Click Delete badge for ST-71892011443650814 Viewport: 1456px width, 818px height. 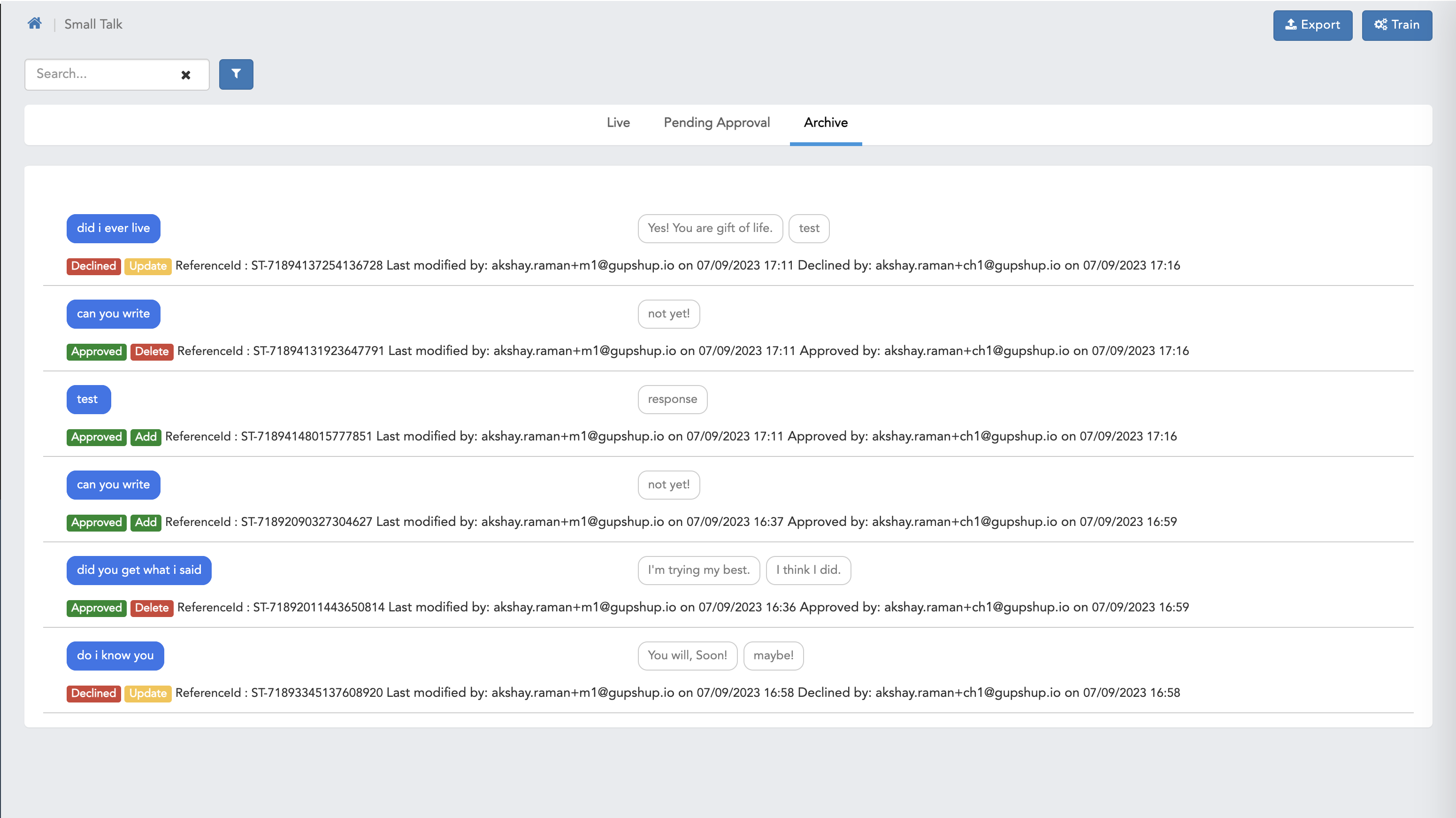tap(152, 608)
